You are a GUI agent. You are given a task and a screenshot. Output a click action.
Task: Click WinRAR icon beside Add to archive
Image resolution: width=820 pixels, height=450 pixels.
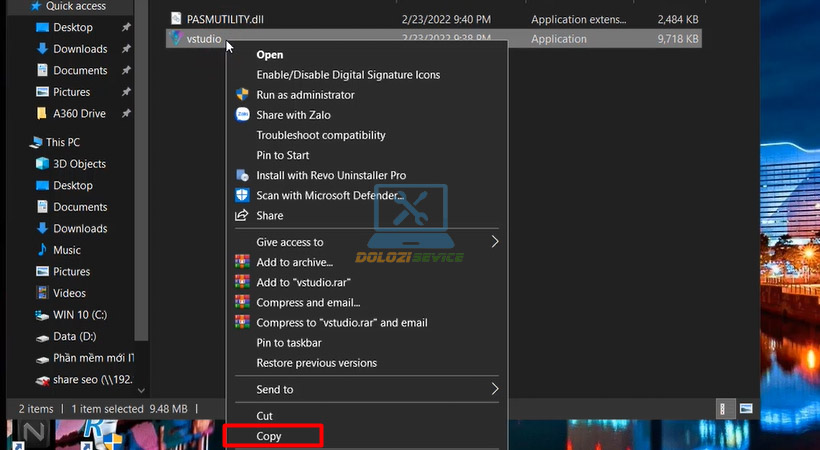pyautogui.click(x=242, y=262)
